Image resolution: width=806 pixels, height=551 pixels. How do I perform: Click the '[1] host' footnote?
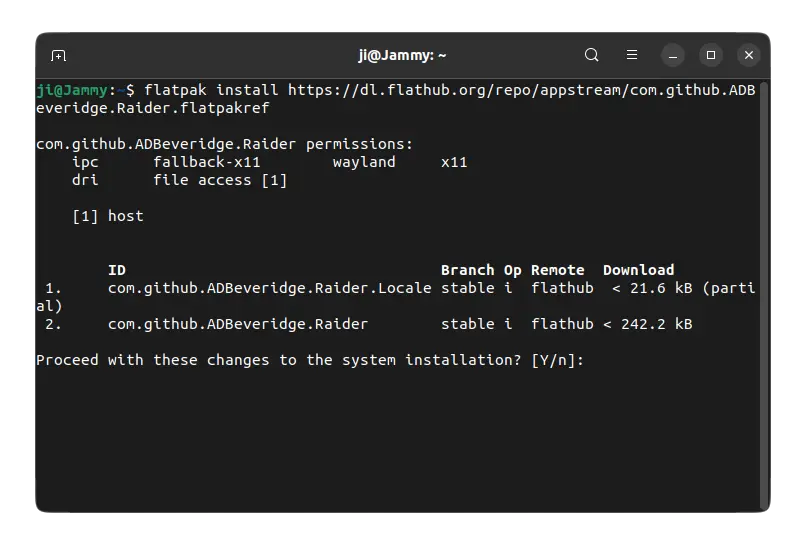[108, 216]
